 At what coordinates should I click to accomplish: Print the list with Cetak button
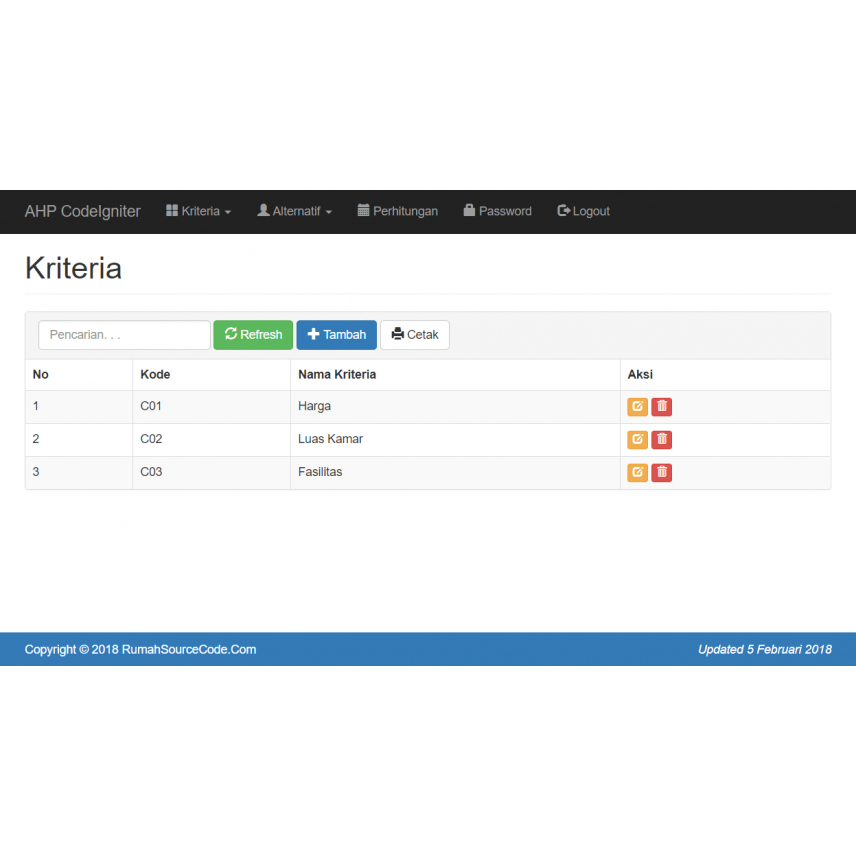coord(415,335)
